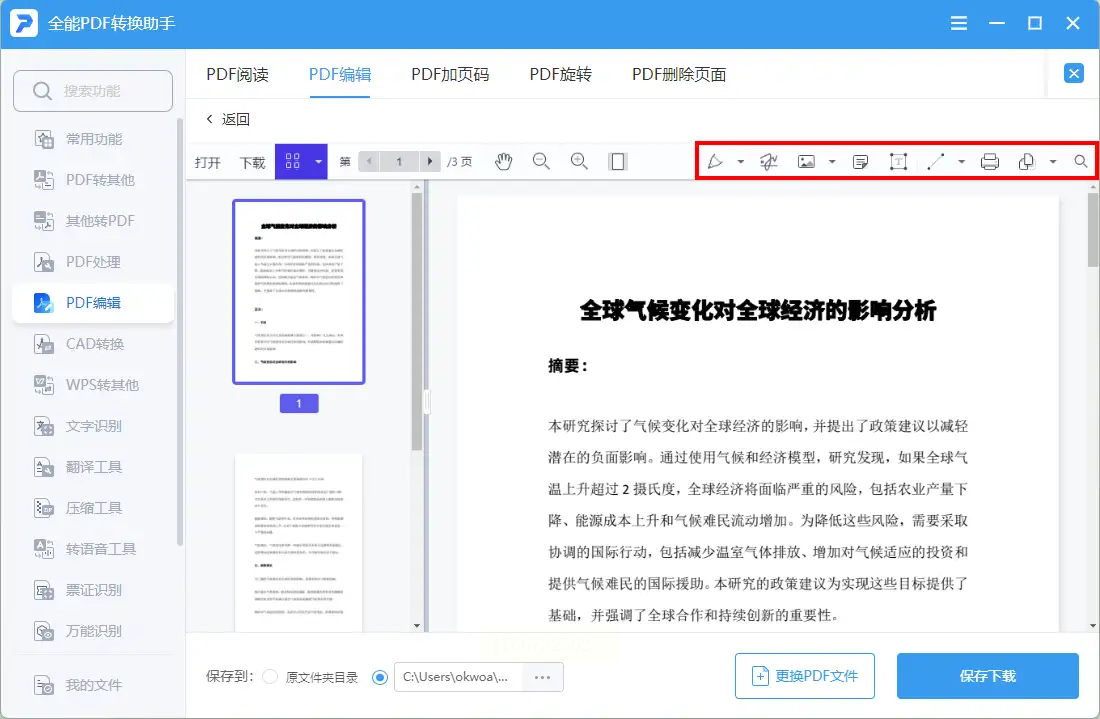This screenshot has height=719, width=1100.
Task: Select the text box tool
Action: 898,162
